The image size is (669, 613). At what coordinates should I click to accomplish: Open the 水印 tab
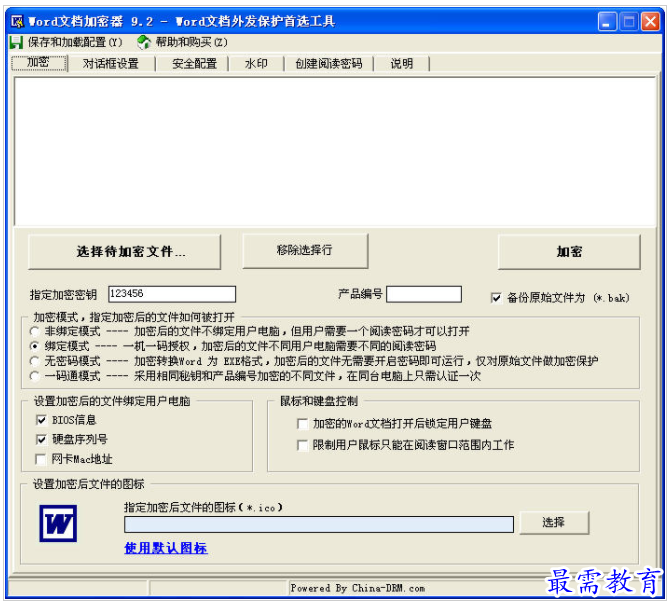pyautogui.click(x=256, y=64)
